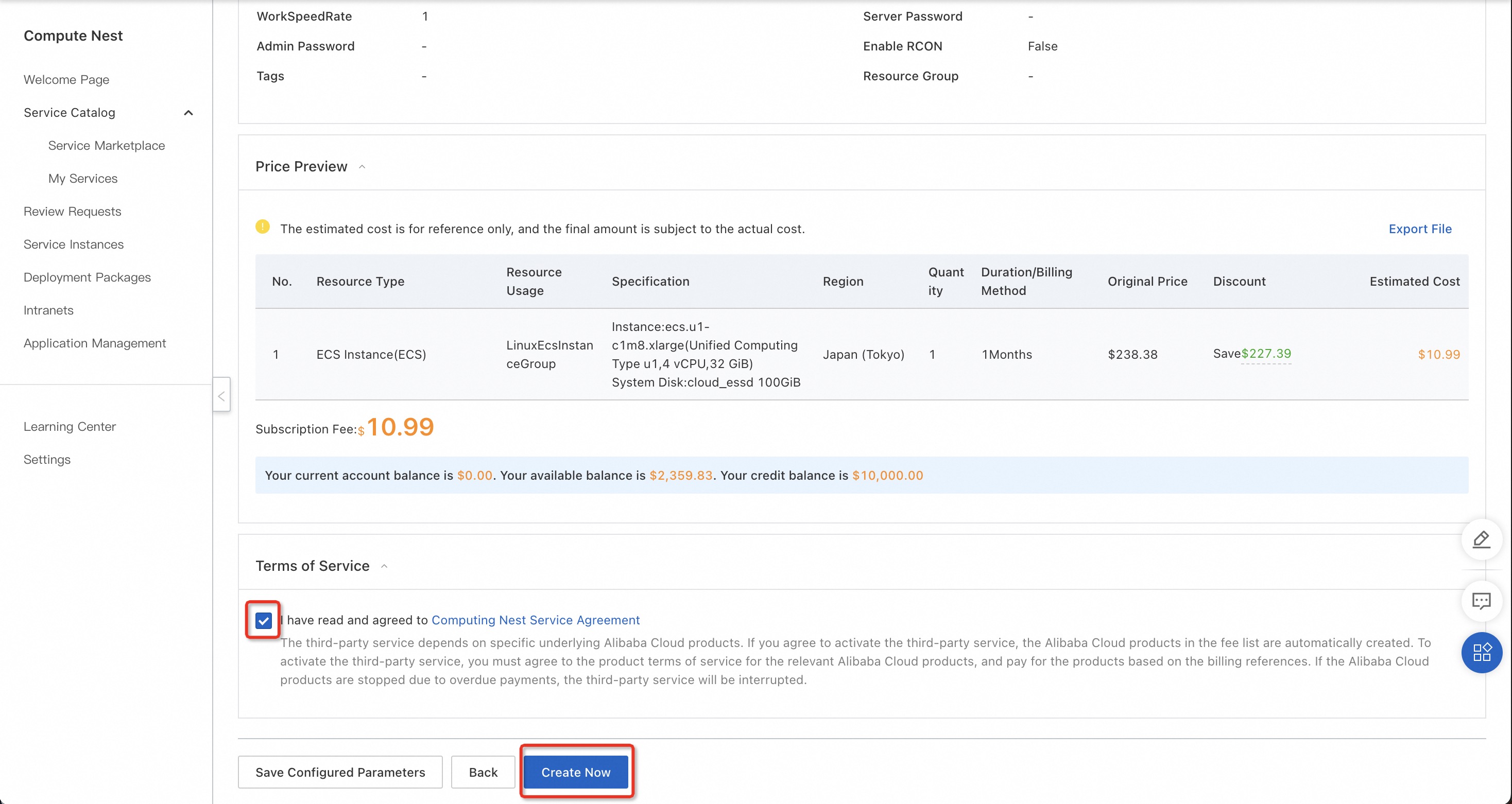Open My Services in sidebar
The width and height of the screenshot is (1512, 804).
83,179
